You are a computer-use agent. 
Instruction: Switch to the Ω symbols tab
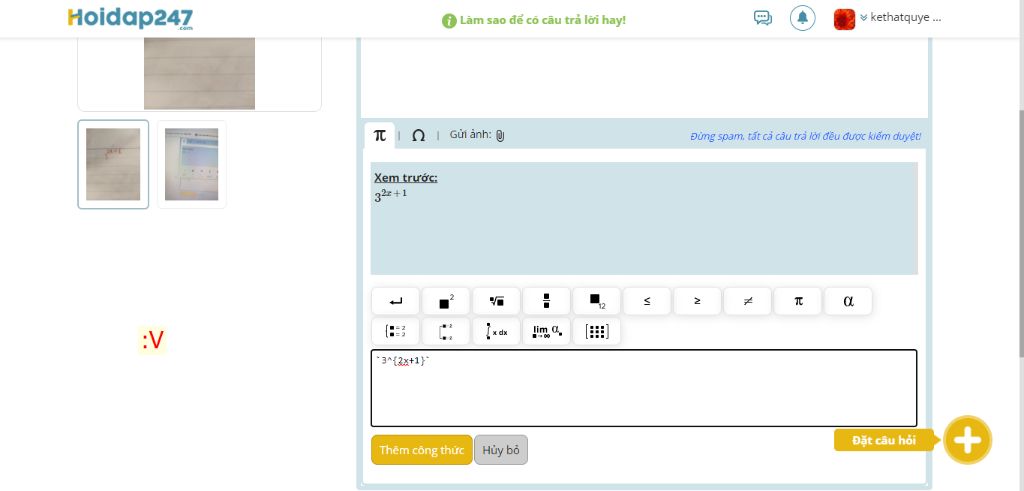[x=419, y=135]
